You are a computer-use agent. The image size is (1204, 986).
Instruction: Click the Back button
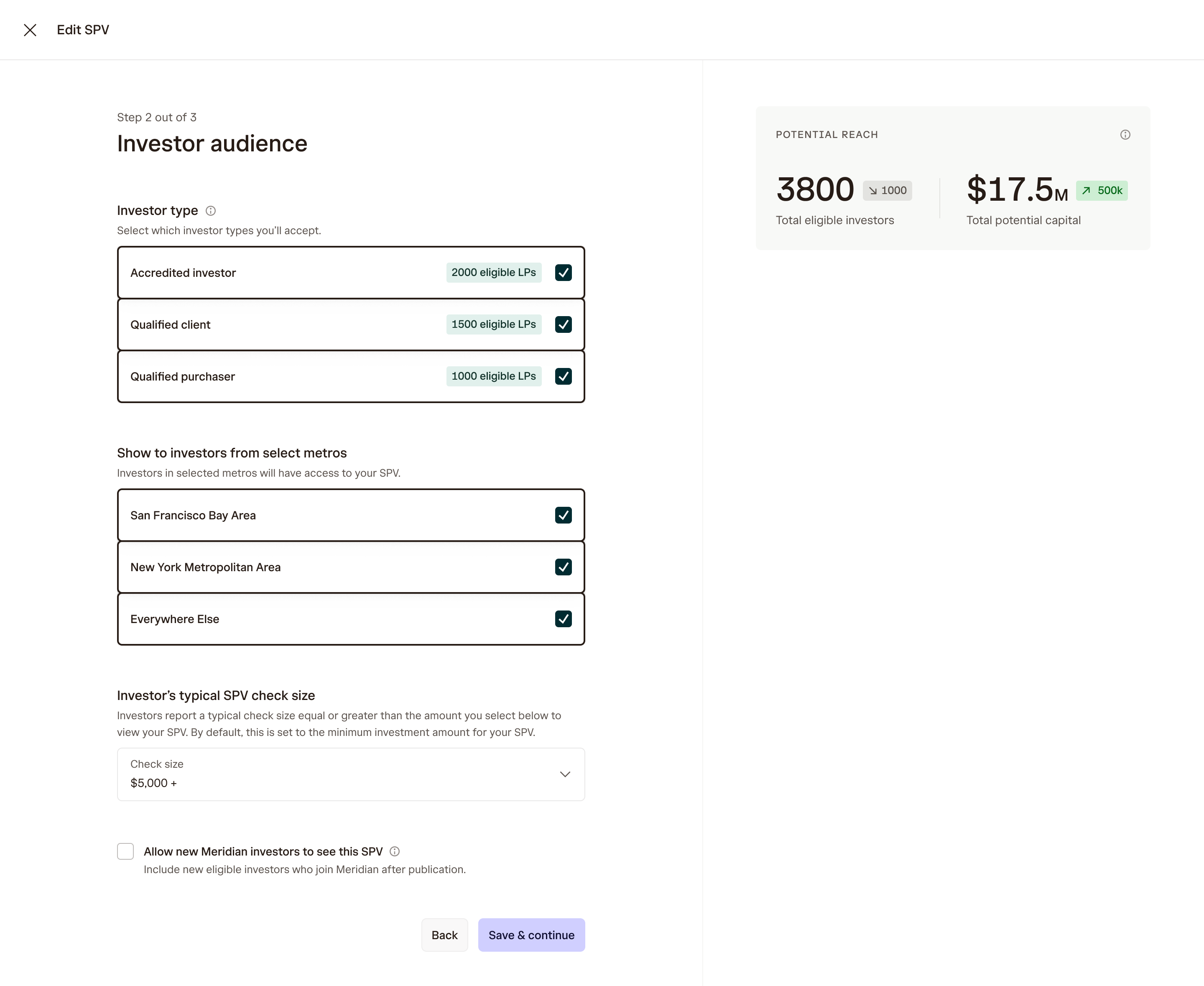[444, 935]
